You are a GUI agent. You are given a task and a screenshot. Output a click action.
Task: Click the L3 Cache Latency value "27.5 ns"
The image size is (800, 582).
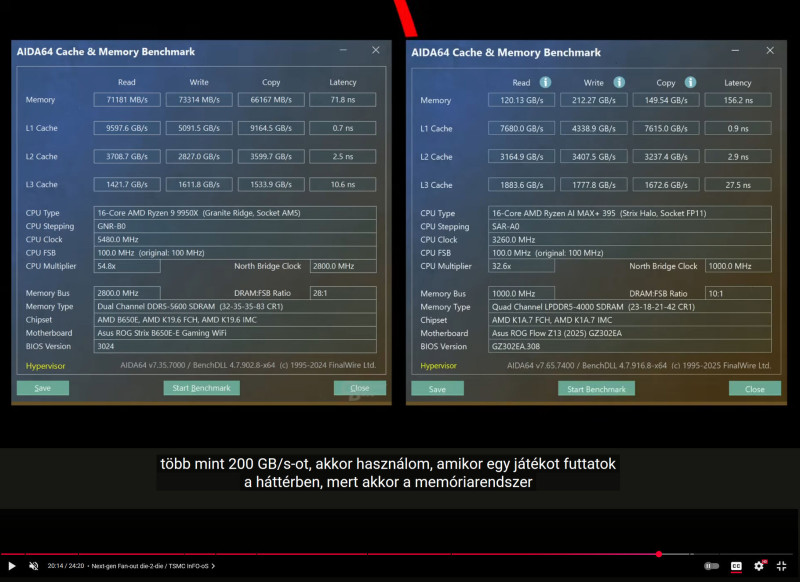point(738,185)
